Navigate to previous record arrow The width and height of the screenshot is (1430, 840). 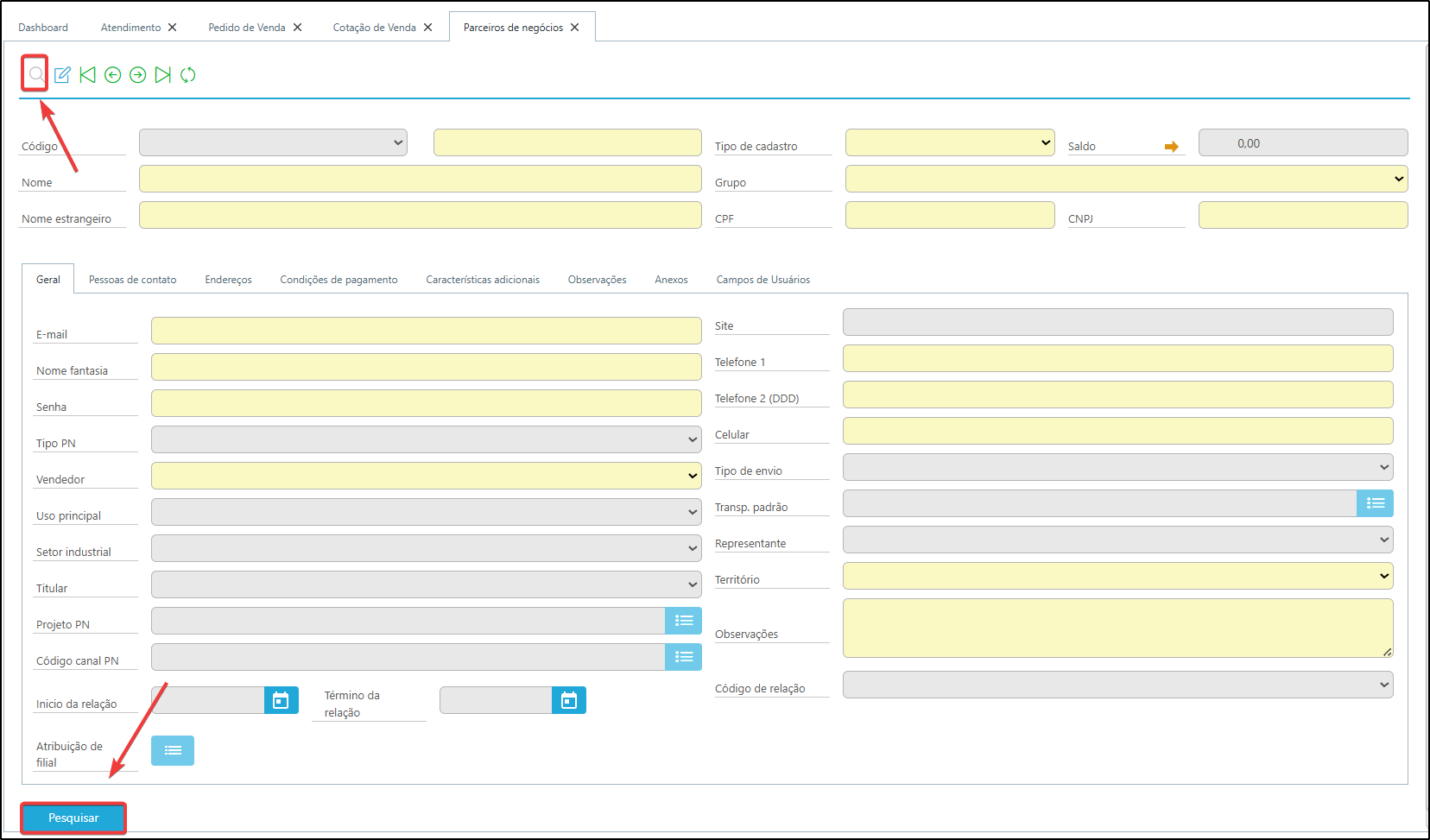[x=112, y=75]
